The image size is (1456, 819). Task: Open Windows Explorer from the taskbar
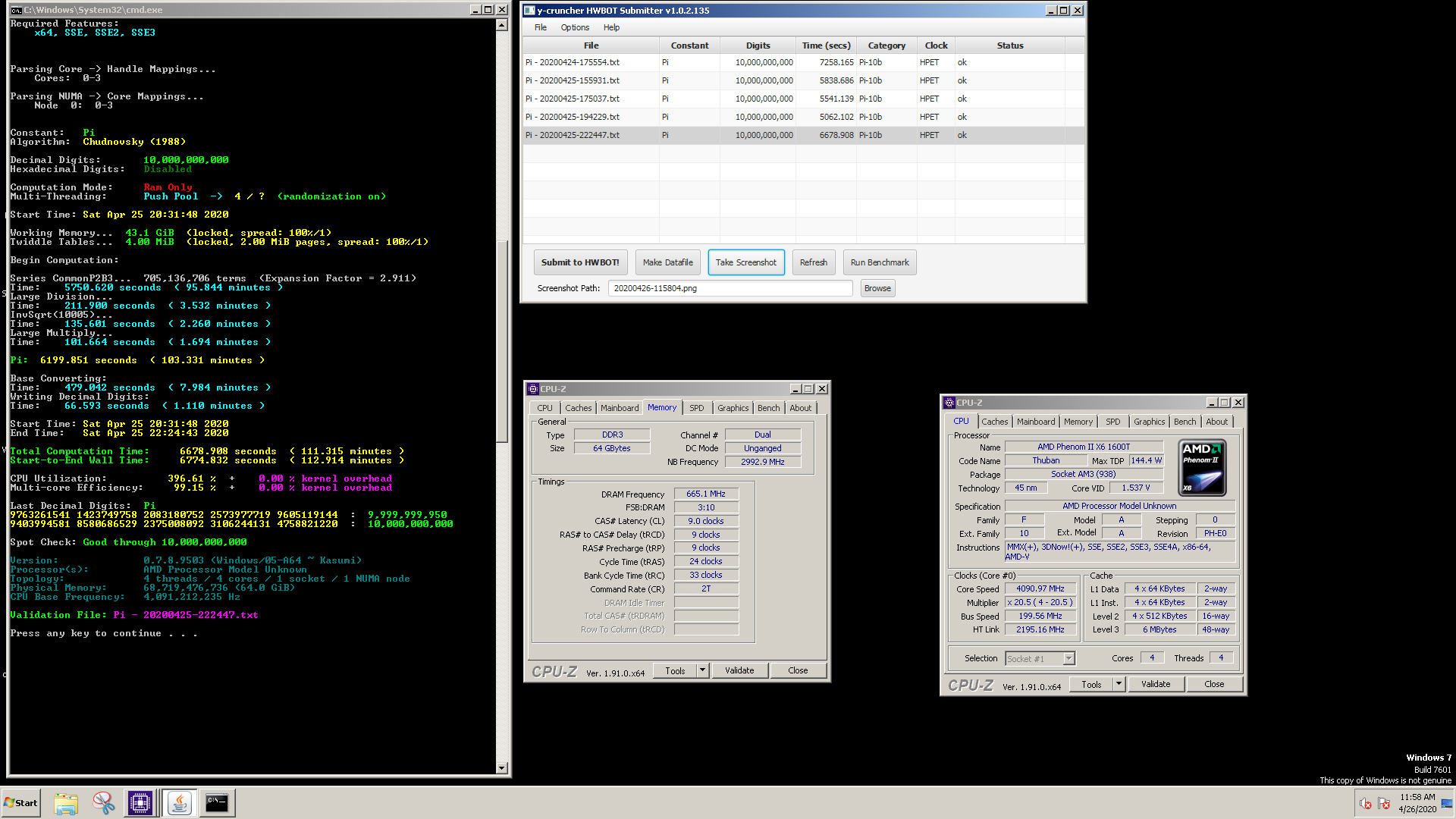pos(66,803)
